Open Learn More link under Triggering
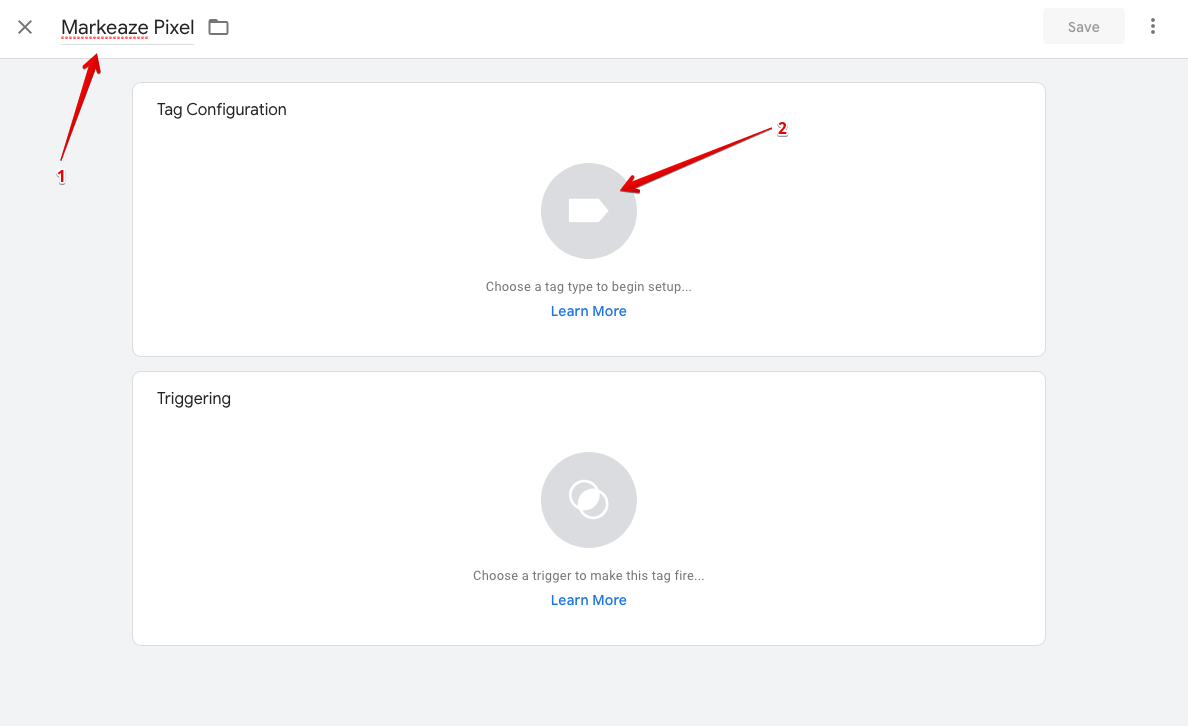Screen dimensions: 1188x726 589,600
